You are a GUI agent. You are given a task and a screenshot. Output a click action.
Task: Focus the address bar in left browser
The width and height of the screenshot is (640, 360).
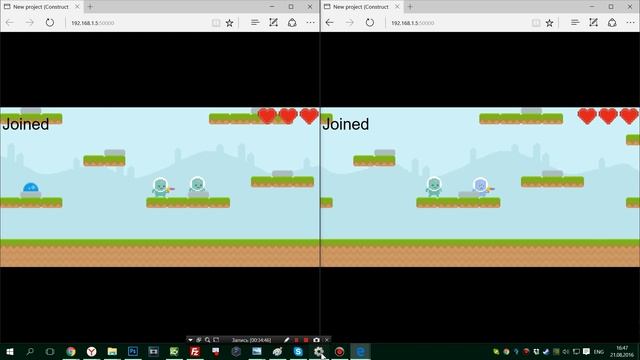pos(137,23)
